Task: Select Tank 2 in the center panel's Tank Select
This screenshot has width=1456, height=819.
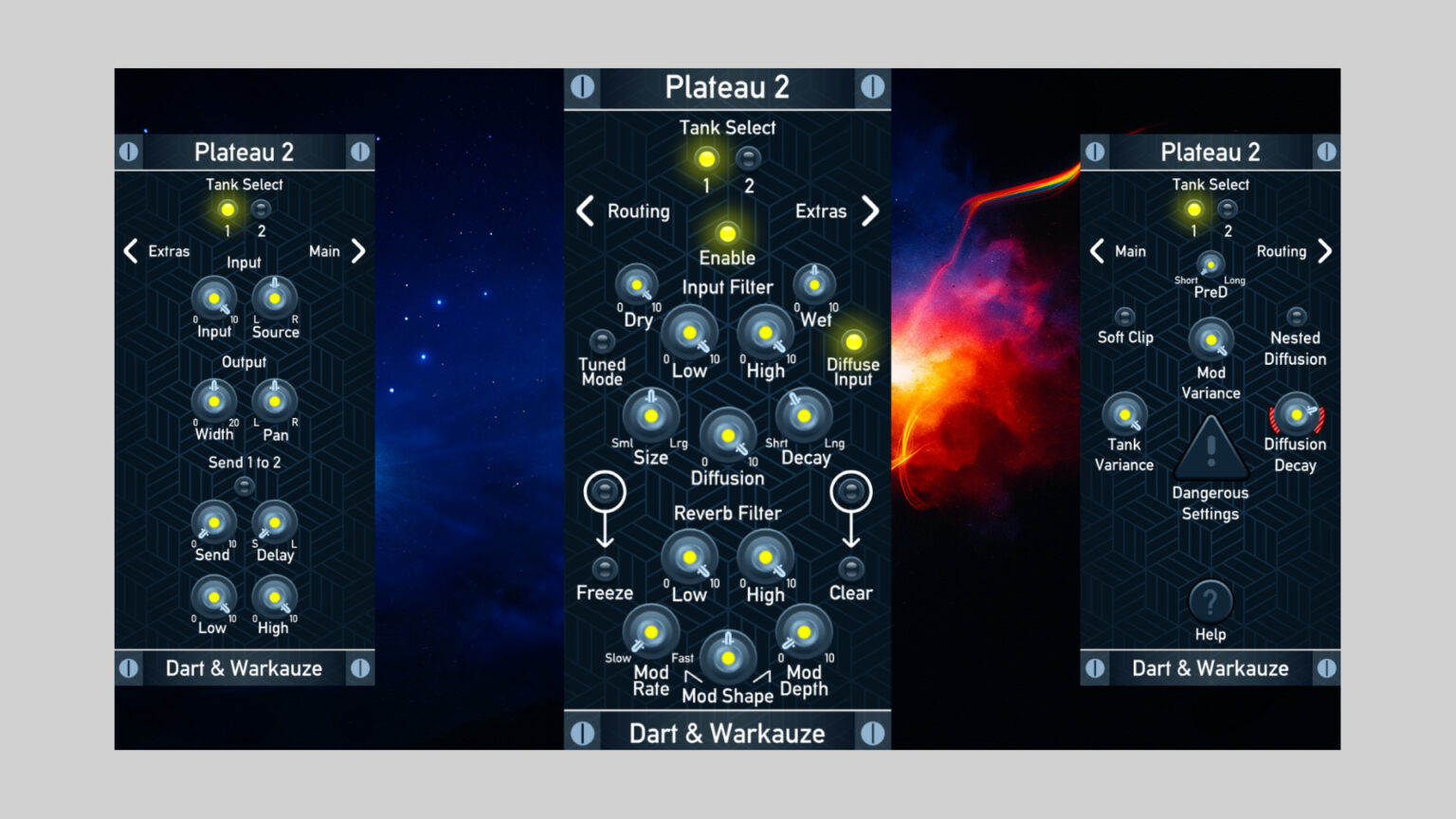Action: pyautogui.click(x=749, y=157)
